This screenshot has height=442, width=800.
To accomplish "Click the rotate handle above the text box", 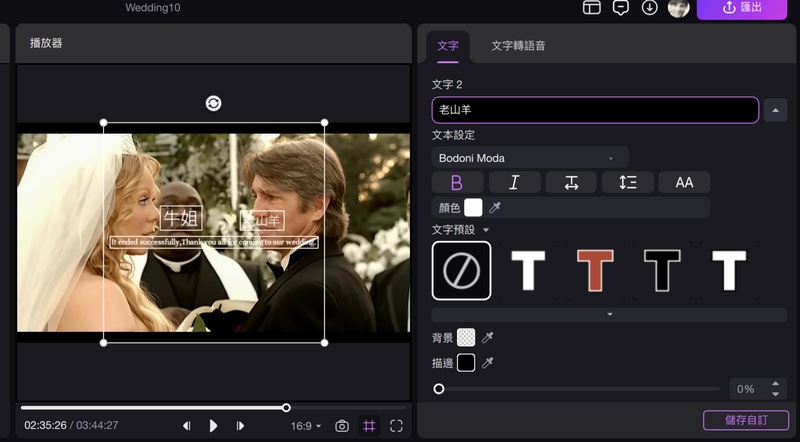I will [x=213, y=103].
